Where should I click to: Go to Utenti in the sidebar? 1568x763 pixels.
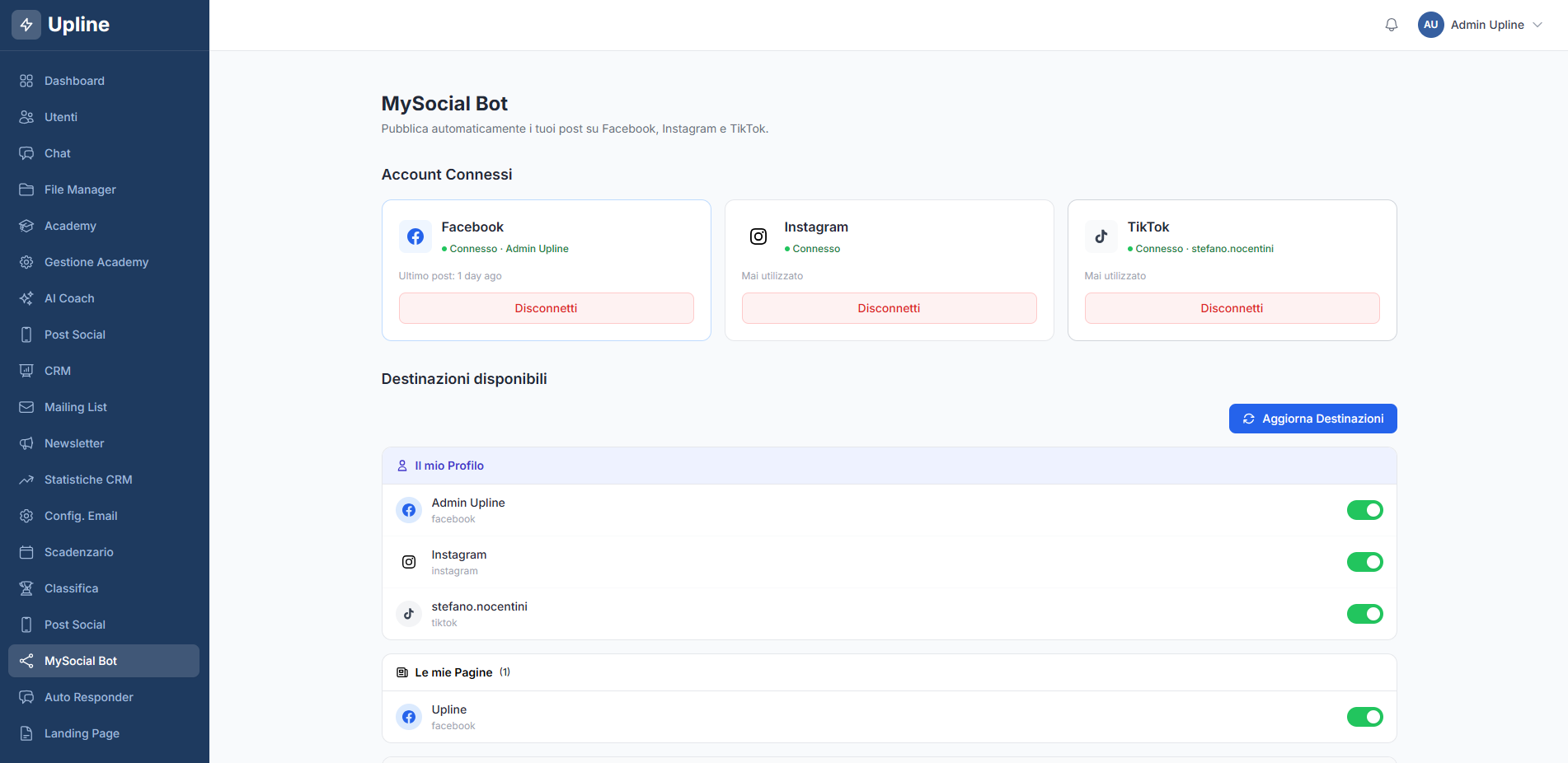(104, 117)
